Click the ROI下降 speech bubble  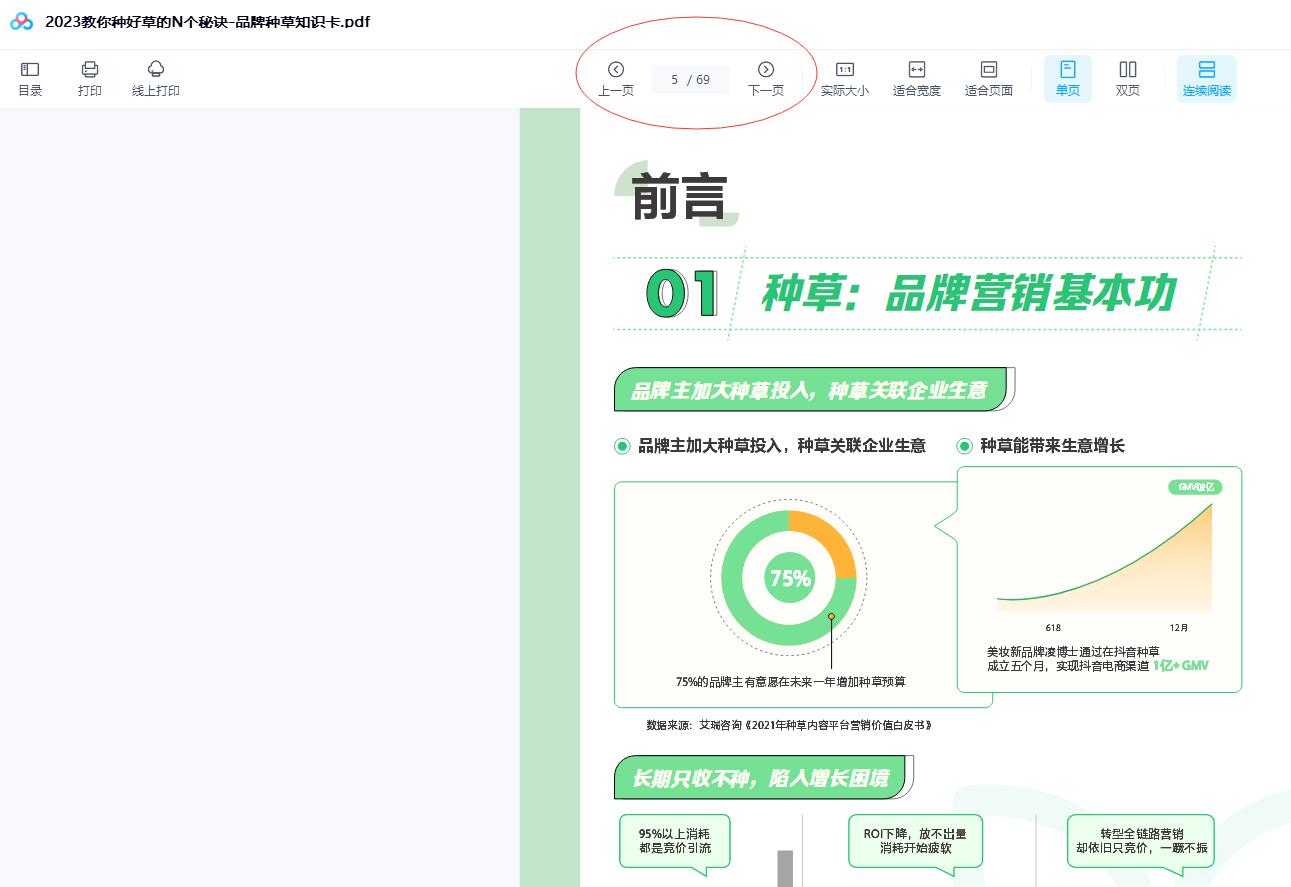(915, 841)
